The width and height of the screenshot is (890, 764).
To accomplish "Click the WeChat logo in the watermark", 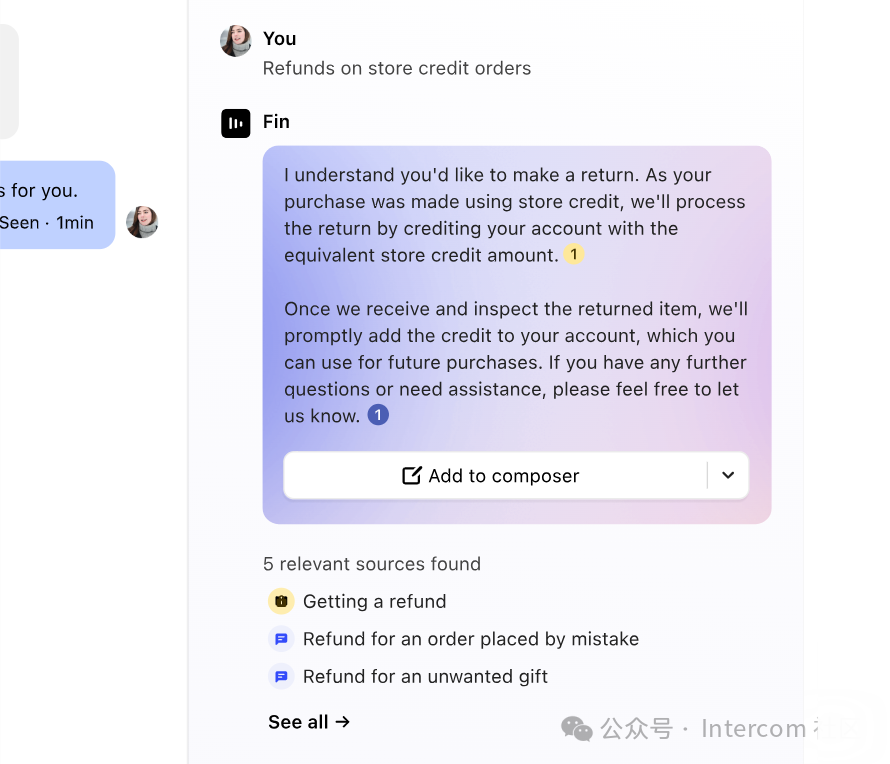I will (x=577, y=728).
